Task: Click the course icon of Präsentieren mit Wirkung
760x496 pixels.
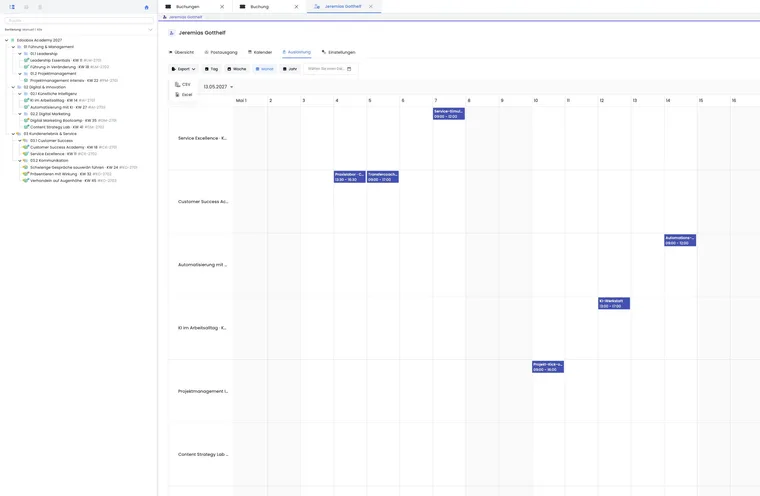Action: tap(26, 174)
